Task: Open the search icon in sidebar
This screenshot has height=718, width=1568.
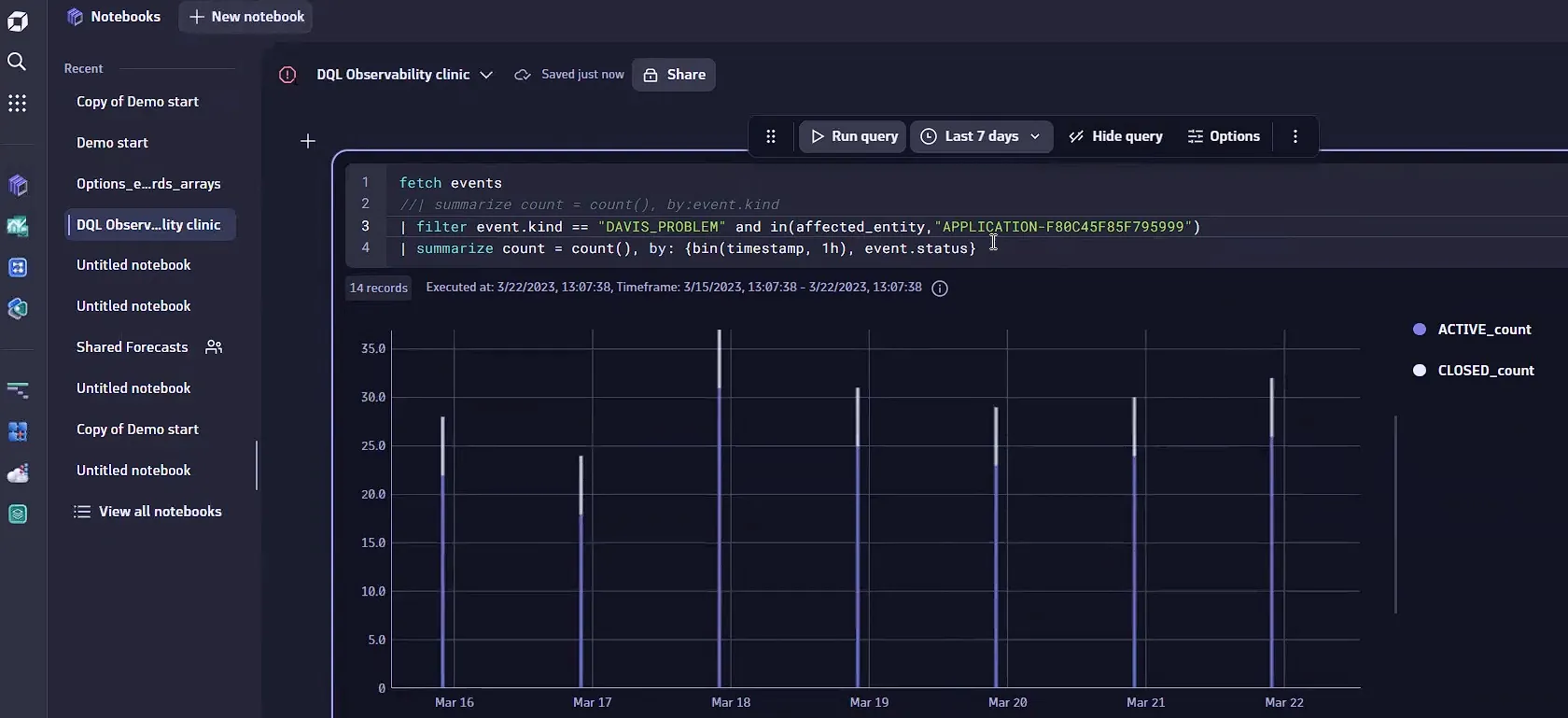Action: click(x=17, y=62)
